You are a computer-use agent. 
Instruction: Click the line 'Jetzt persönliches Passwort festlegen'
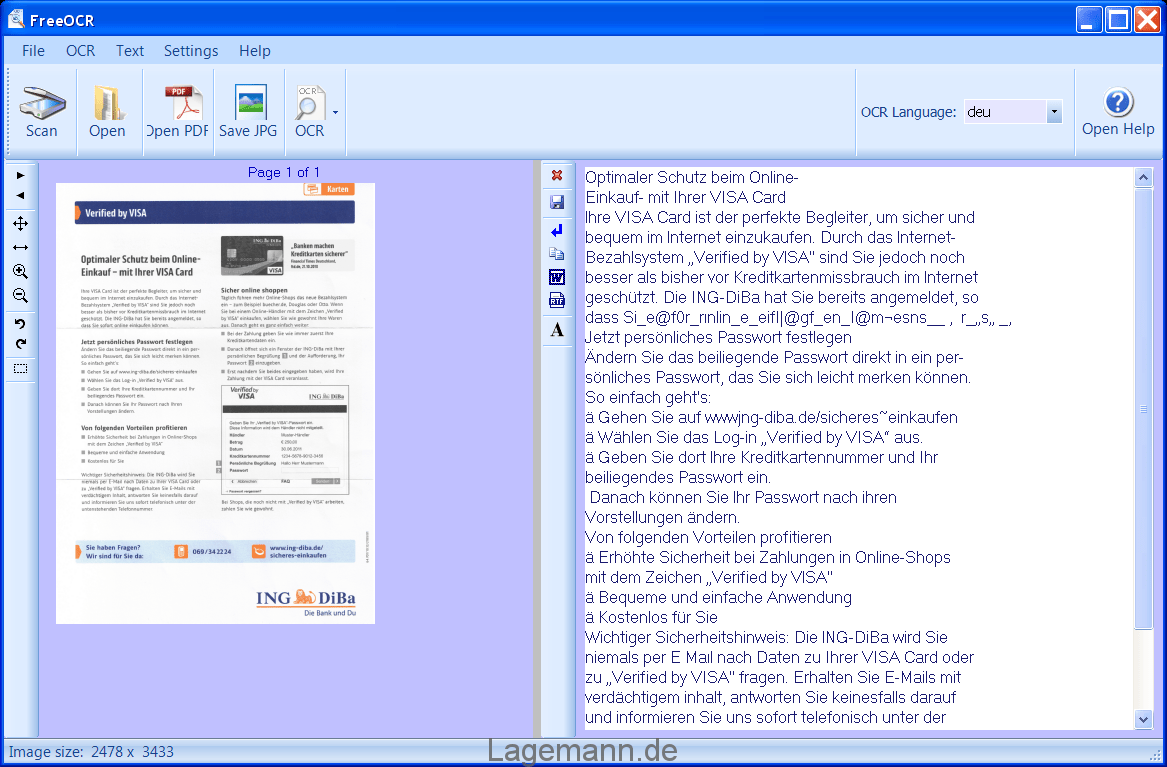coord(718,338)
